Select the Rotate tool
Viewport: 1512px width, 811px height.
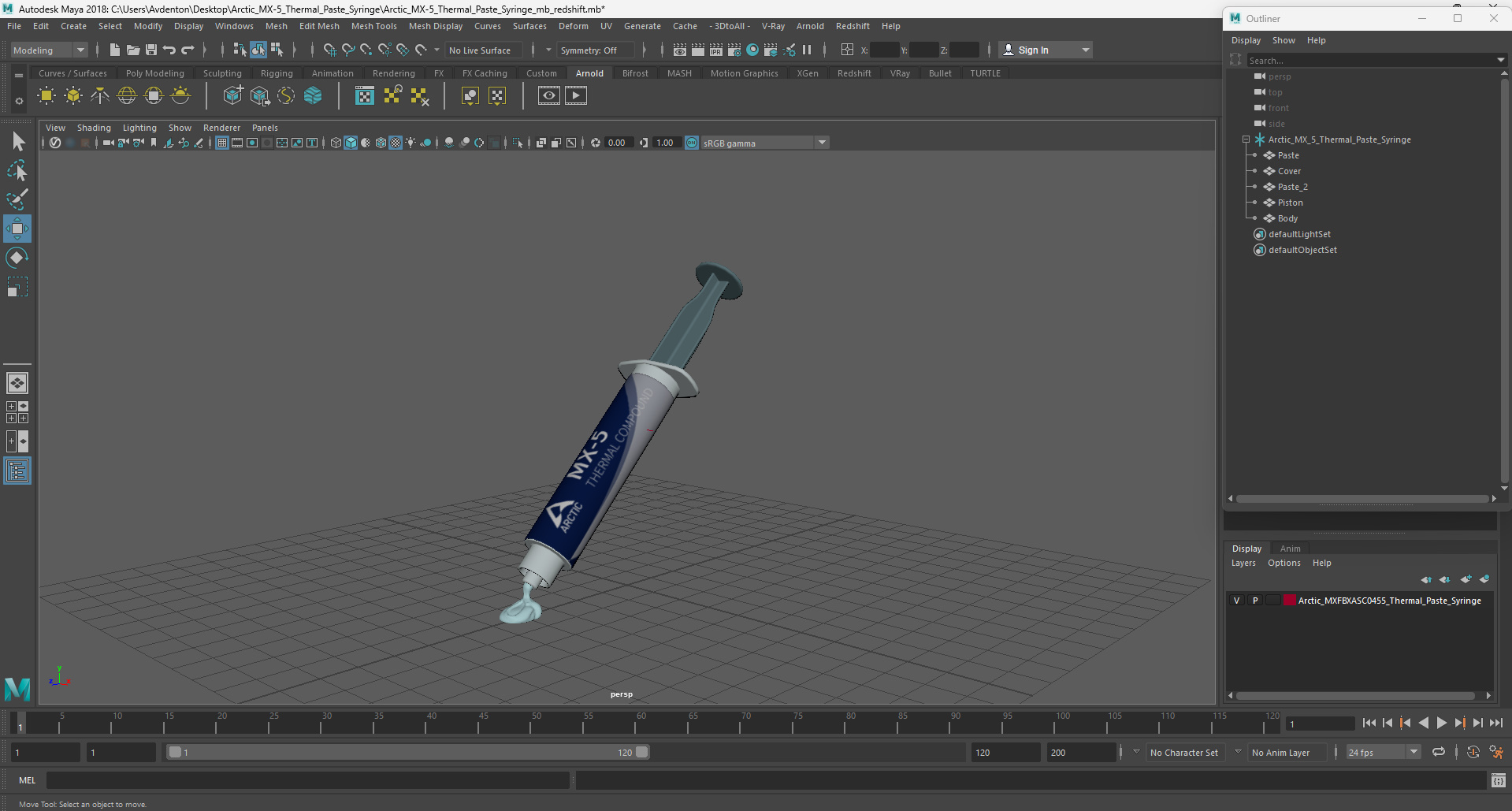tap(17, 258)
